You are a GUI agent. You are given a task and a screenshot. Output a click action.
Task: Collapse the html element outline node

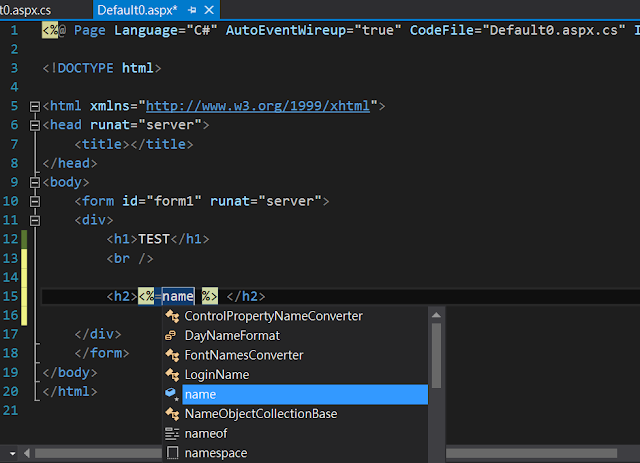tap(35, 107)
